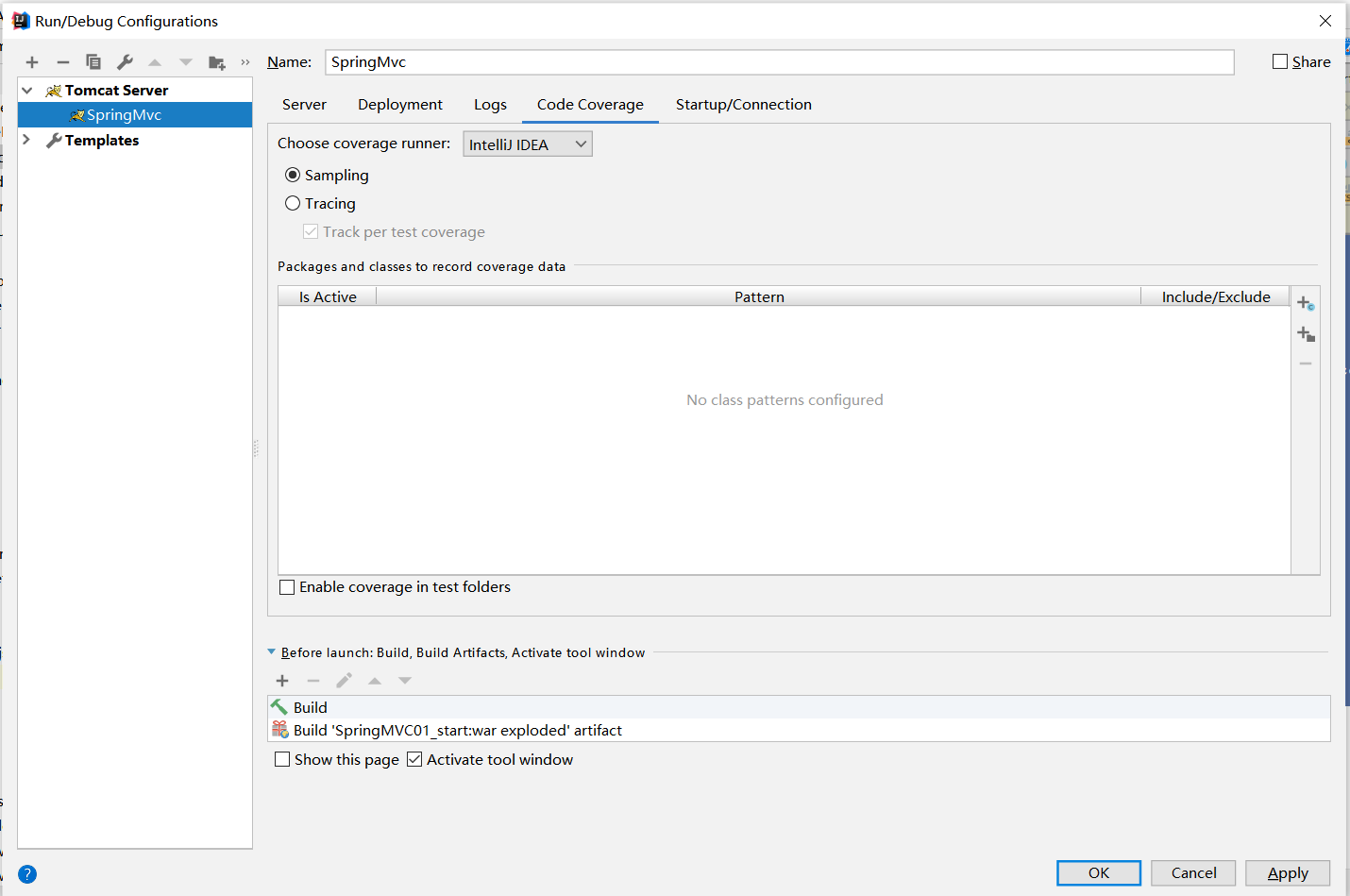Select Build 'SpringMVC01_start:war exploded' artifact row
Image resolution: width=1350 pixels, height=896 pixels.
click(x=799, y=730)
